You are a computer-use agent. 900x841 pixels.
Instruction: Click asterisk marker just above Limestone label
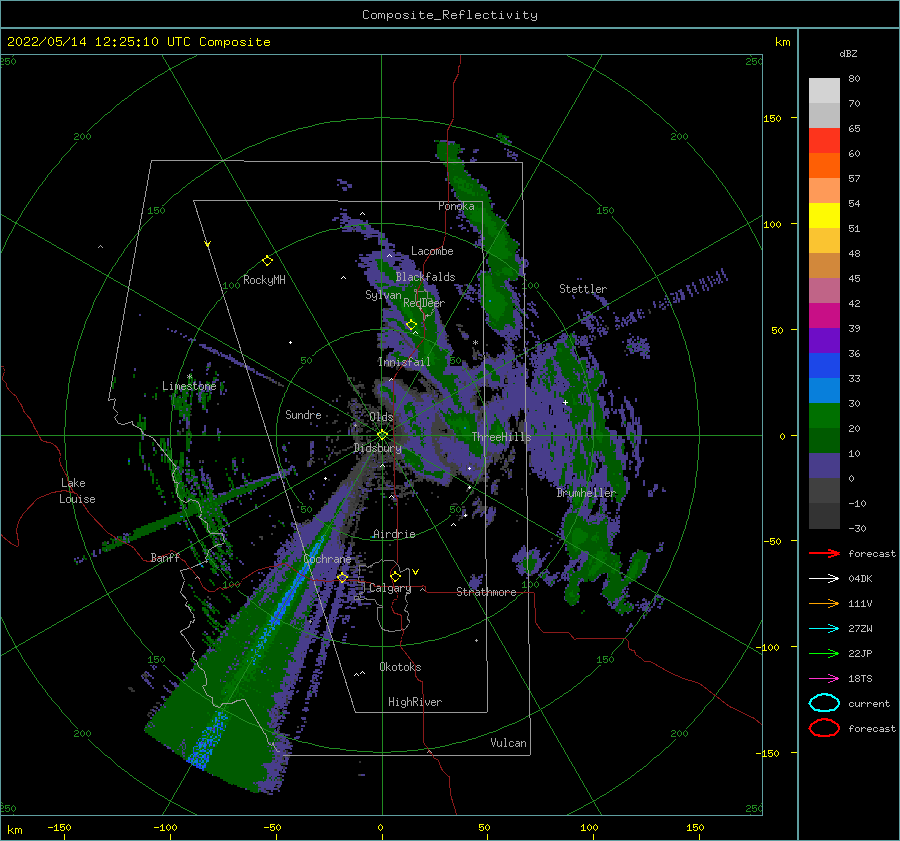click(189, 377)
